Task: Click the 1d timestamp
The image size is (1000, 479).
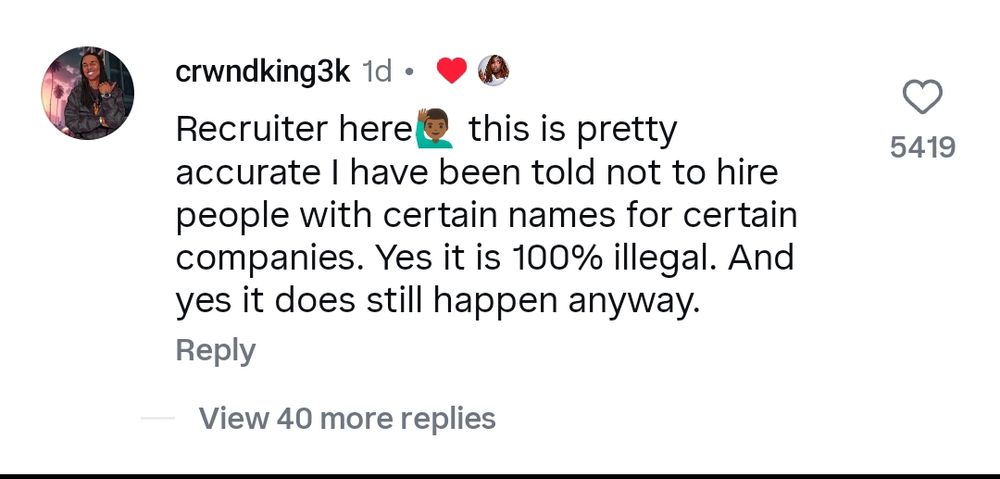Action: tap(376, 72)
